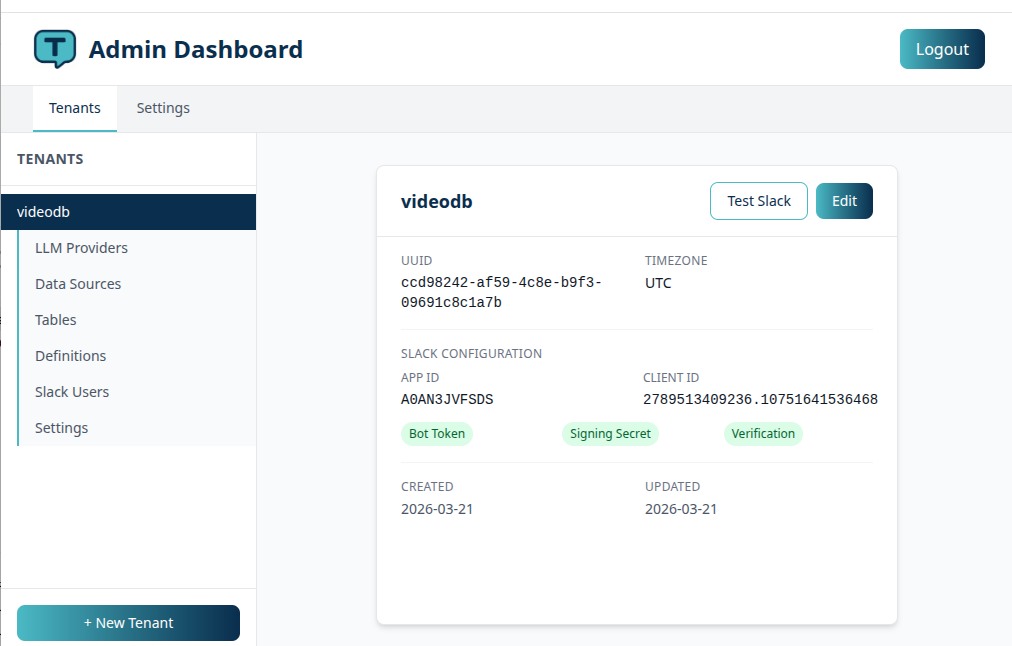
Task: View the Tables section
Action: [55, 319]
